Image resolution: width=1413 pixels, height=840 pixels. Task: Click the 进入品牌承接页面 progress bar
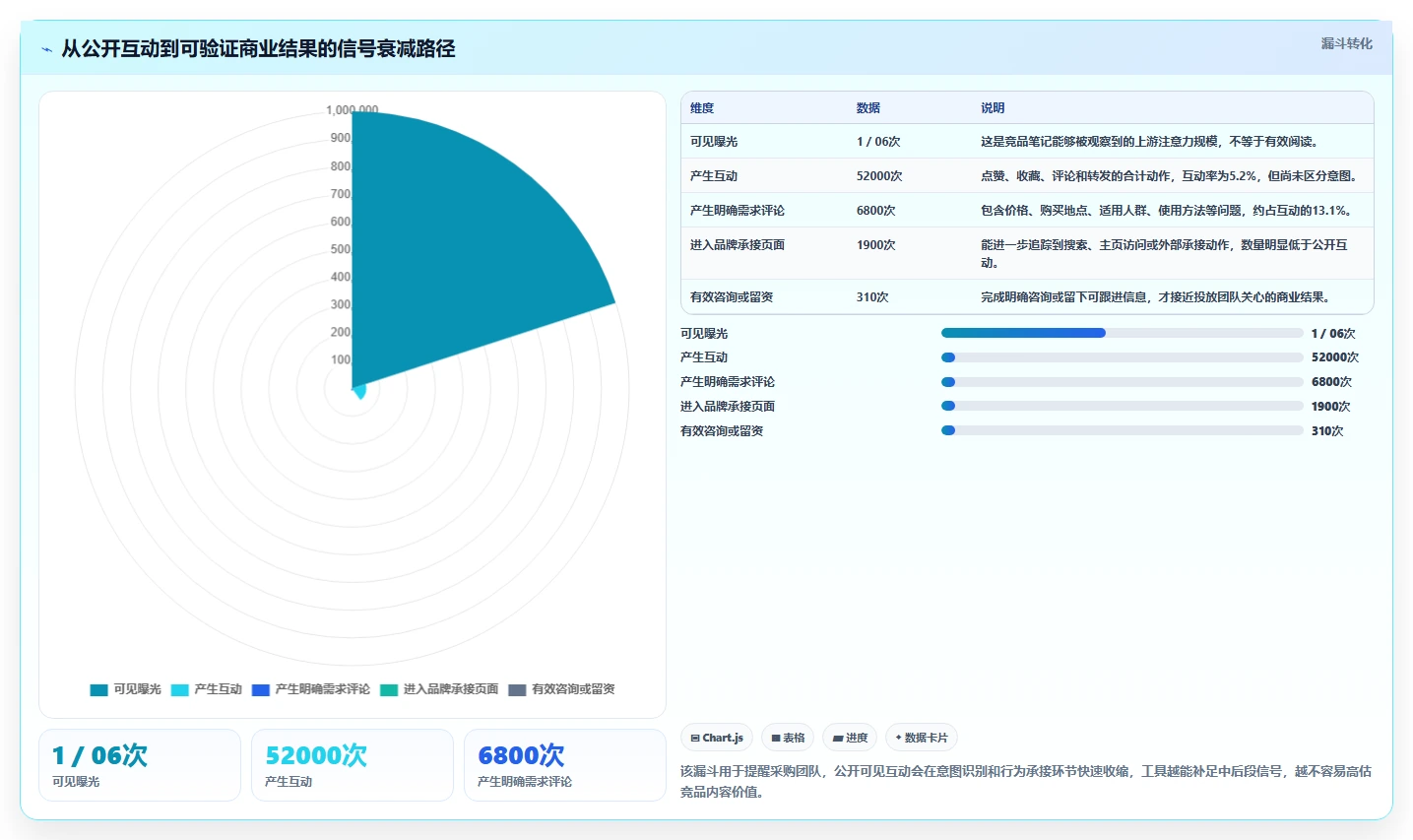[x=1123, y=406]
